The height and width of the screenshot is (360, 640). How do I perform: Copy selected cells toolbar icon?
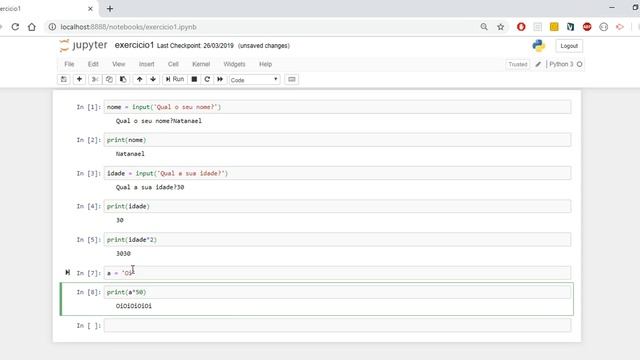pyautogui.click(x=109, y=79)
